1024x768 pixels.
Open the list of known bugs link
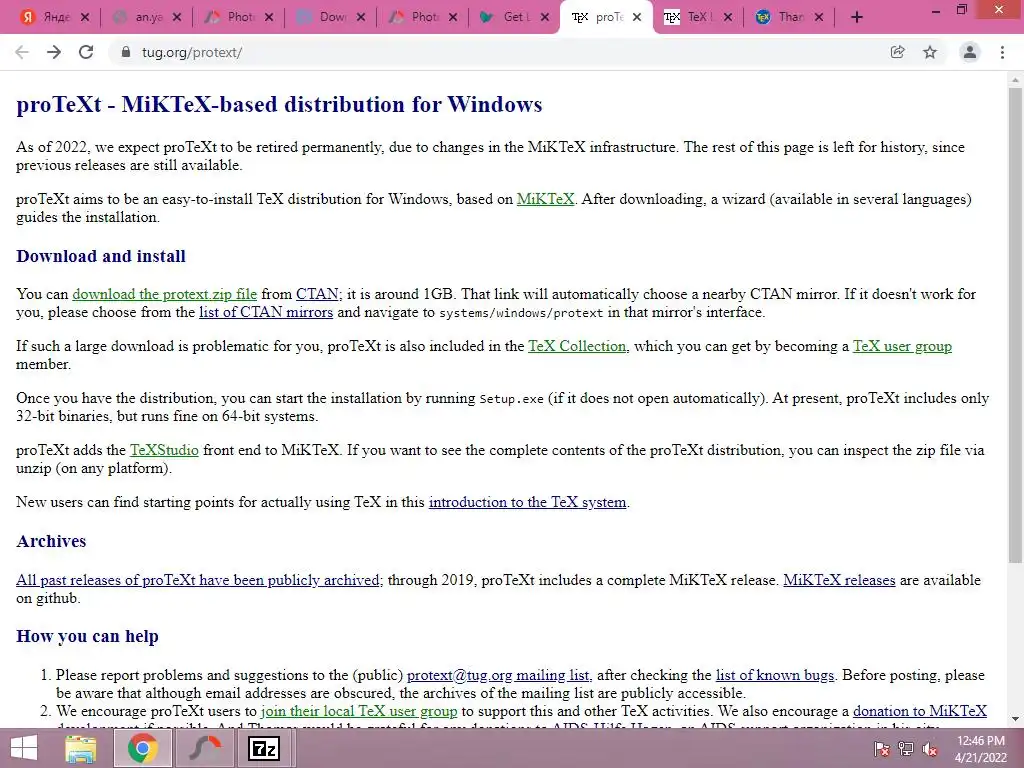click(775, 675)
